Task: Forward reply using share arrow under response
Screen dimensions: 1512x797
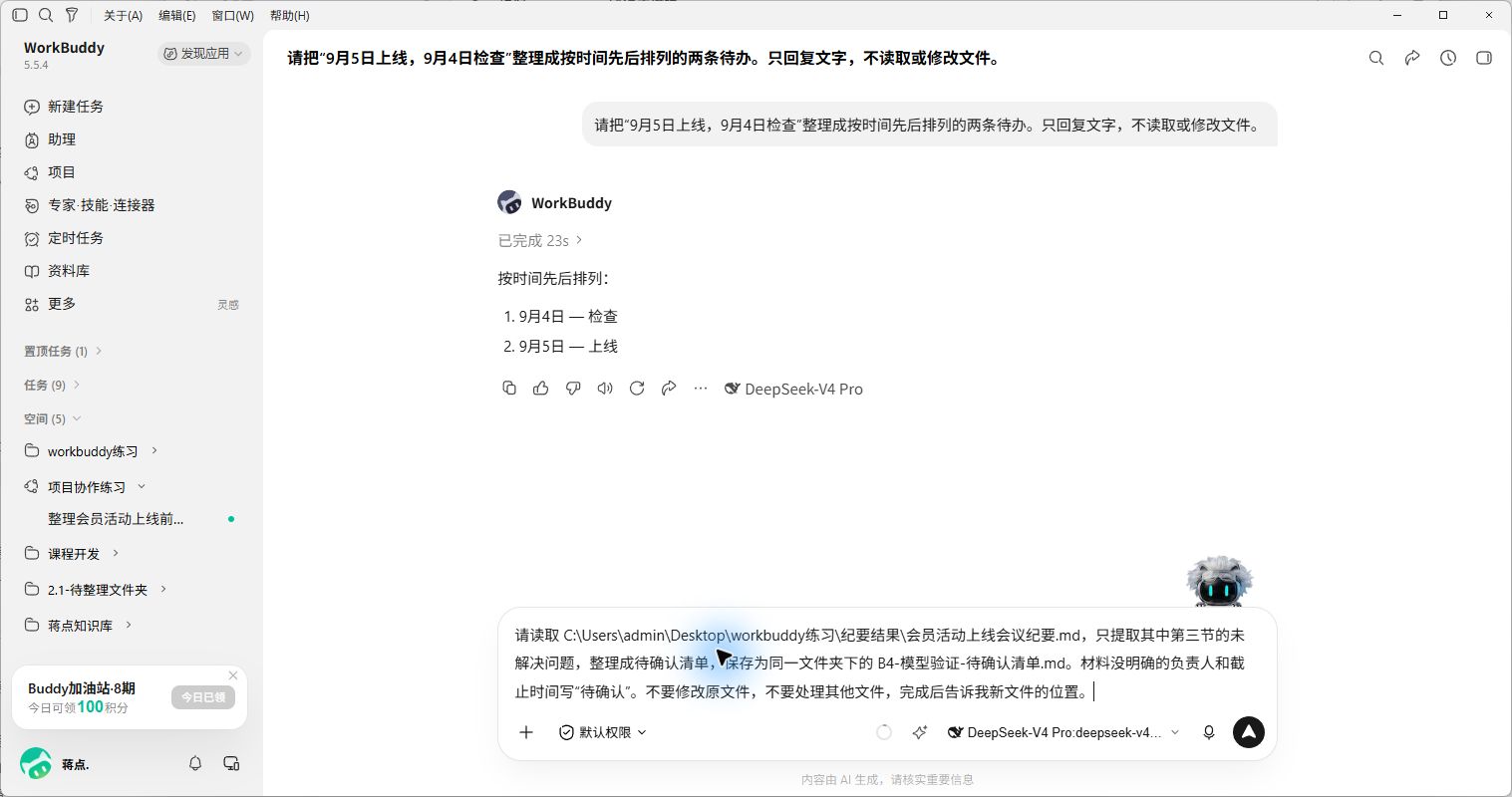Action: [x=669, y=389]
